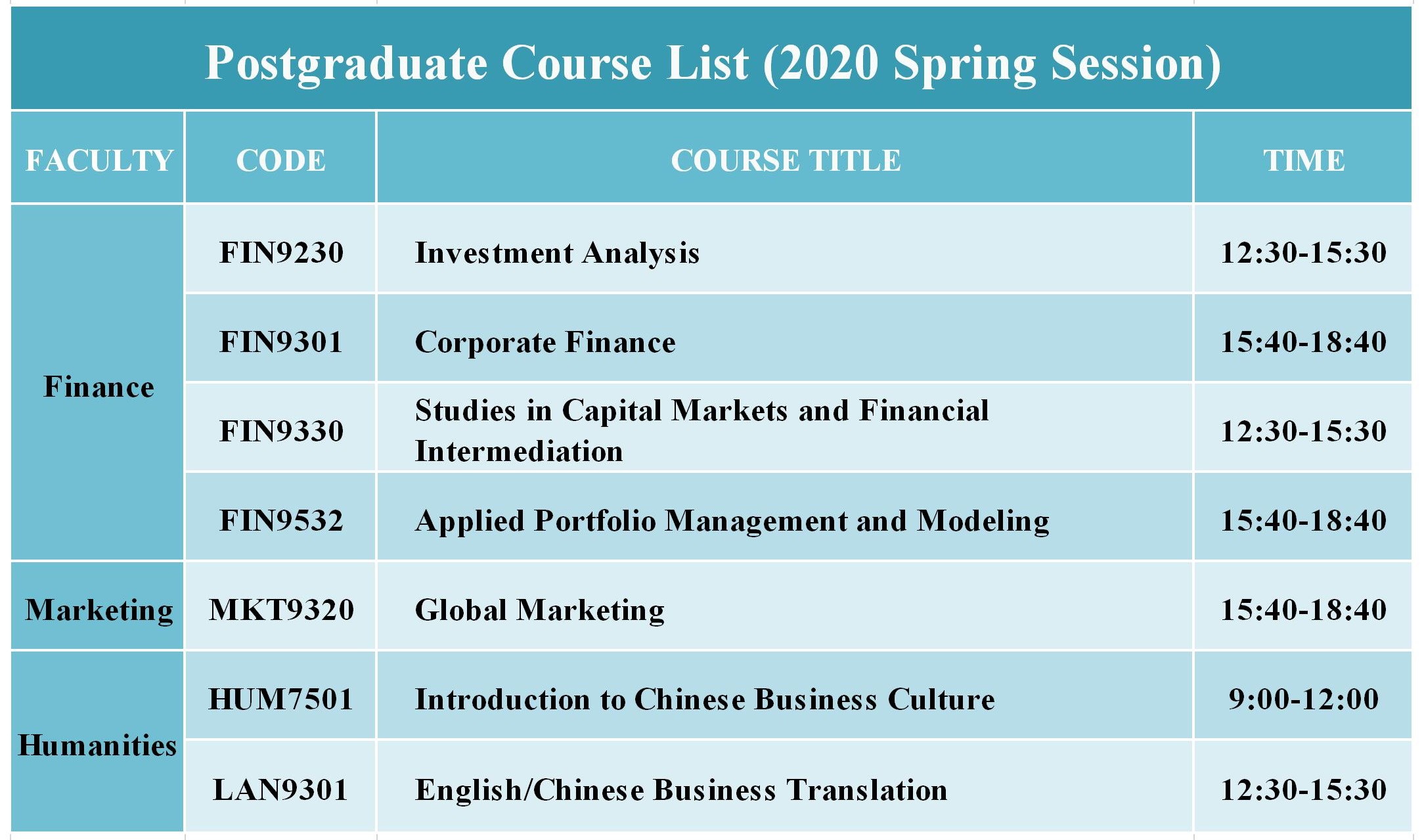Click course code FIN9532
1424x840 pixels.
[x=281, y=520]
